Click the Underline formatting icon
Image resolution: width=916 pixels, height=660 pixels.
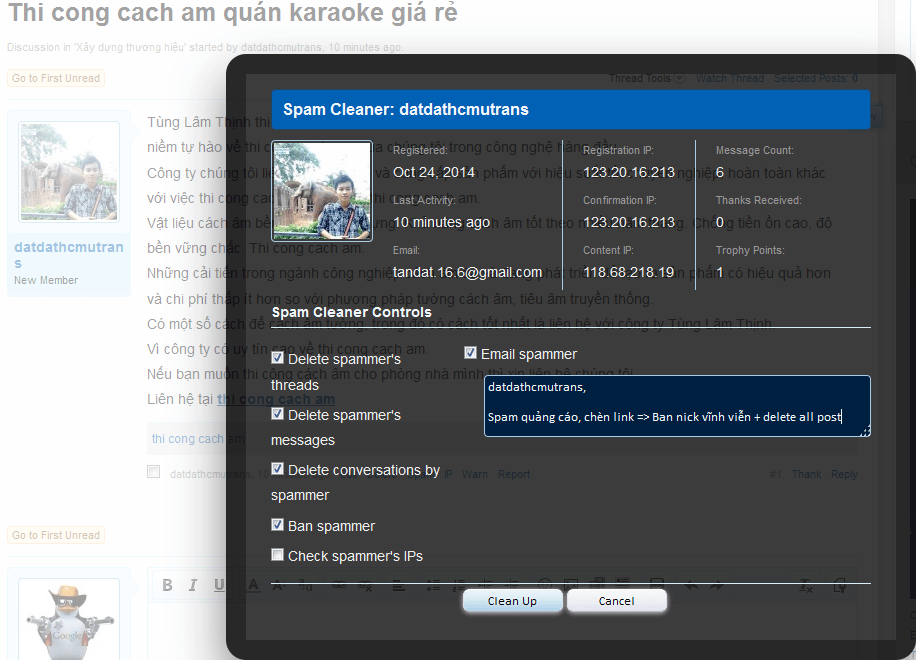pos(219,585)
